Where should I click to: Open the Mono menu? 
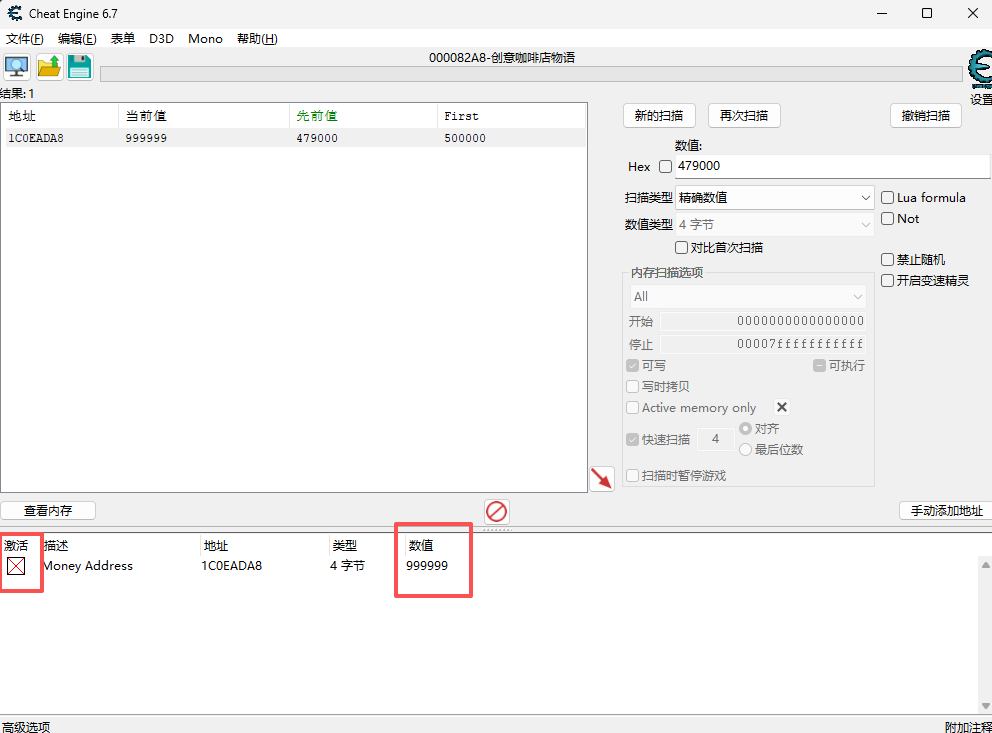tap(205, 39)
